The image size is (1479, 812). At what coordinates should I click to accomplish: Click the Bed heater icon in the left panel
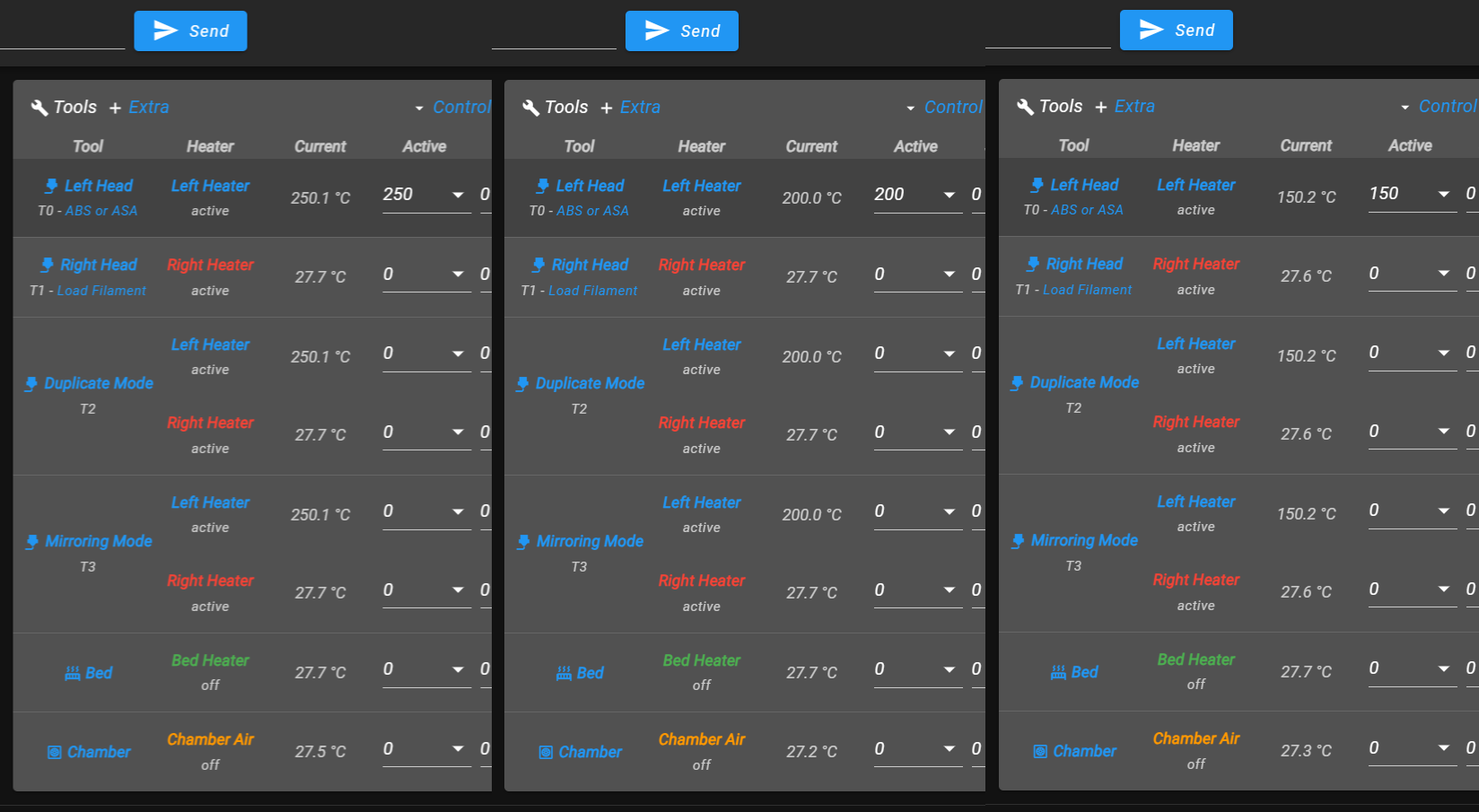point(73,673)
